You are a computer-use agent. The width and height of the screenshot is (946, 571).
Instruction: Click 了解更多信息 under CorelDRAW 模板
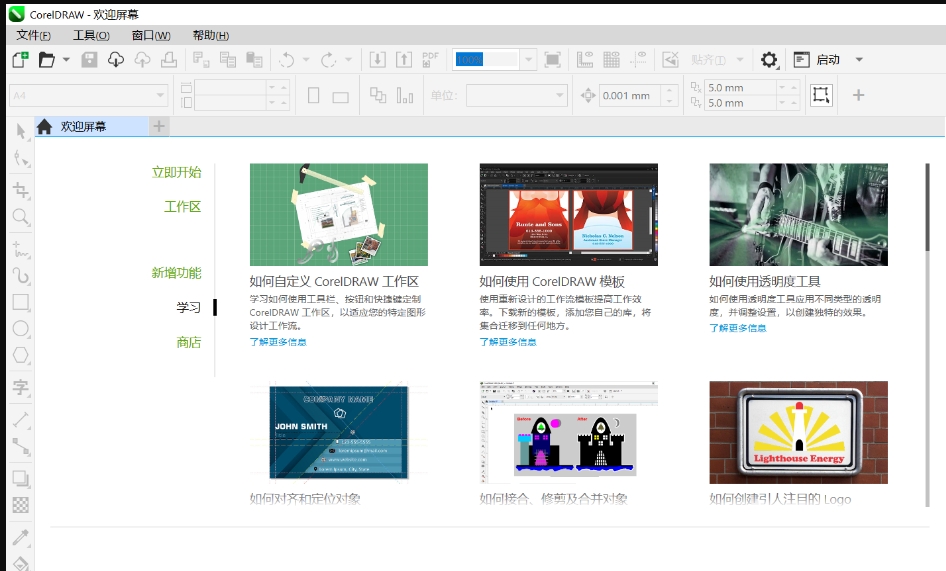point(508,342)
